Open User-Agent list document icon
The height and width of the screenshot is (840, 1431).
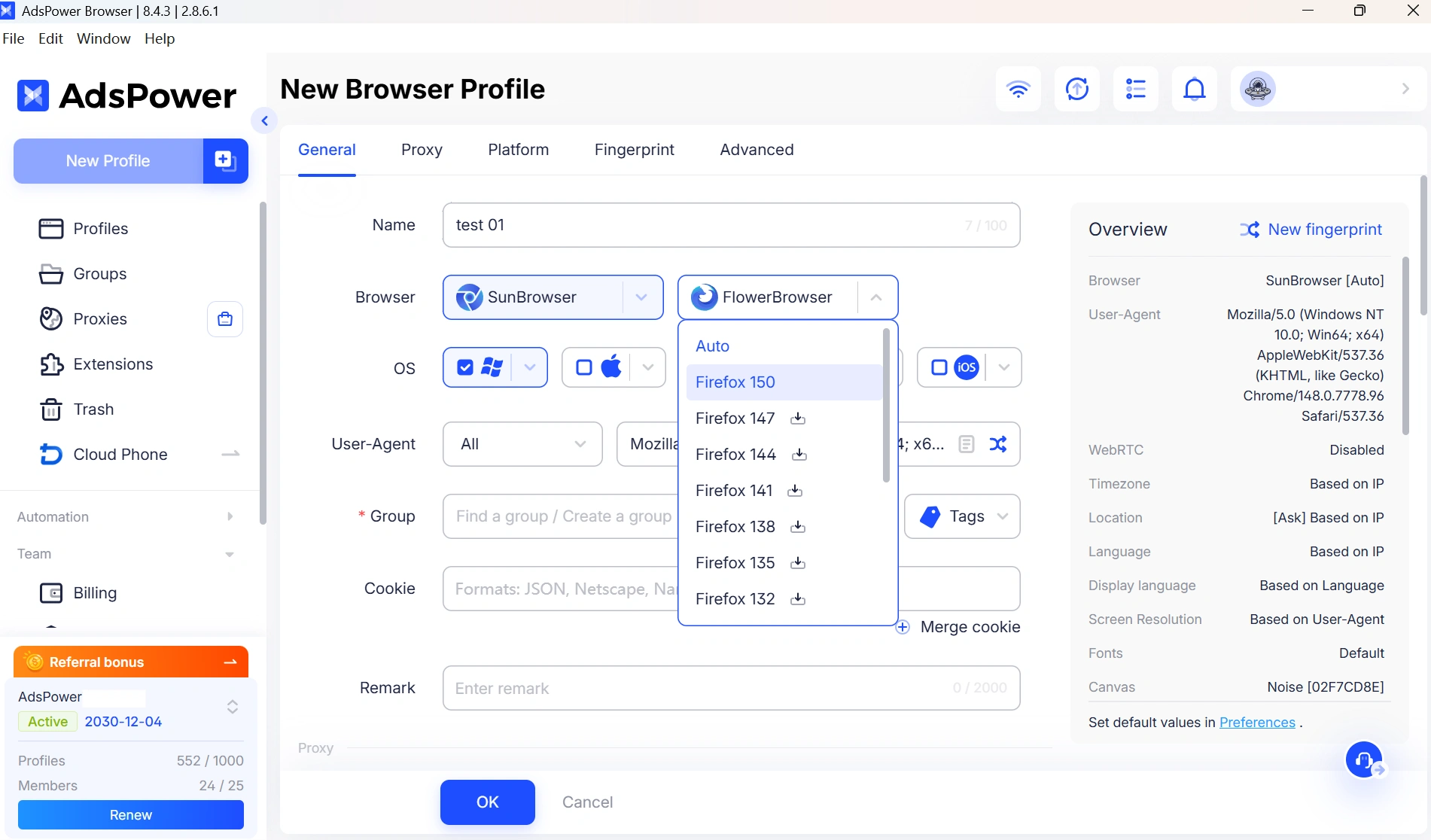point(967,444)
